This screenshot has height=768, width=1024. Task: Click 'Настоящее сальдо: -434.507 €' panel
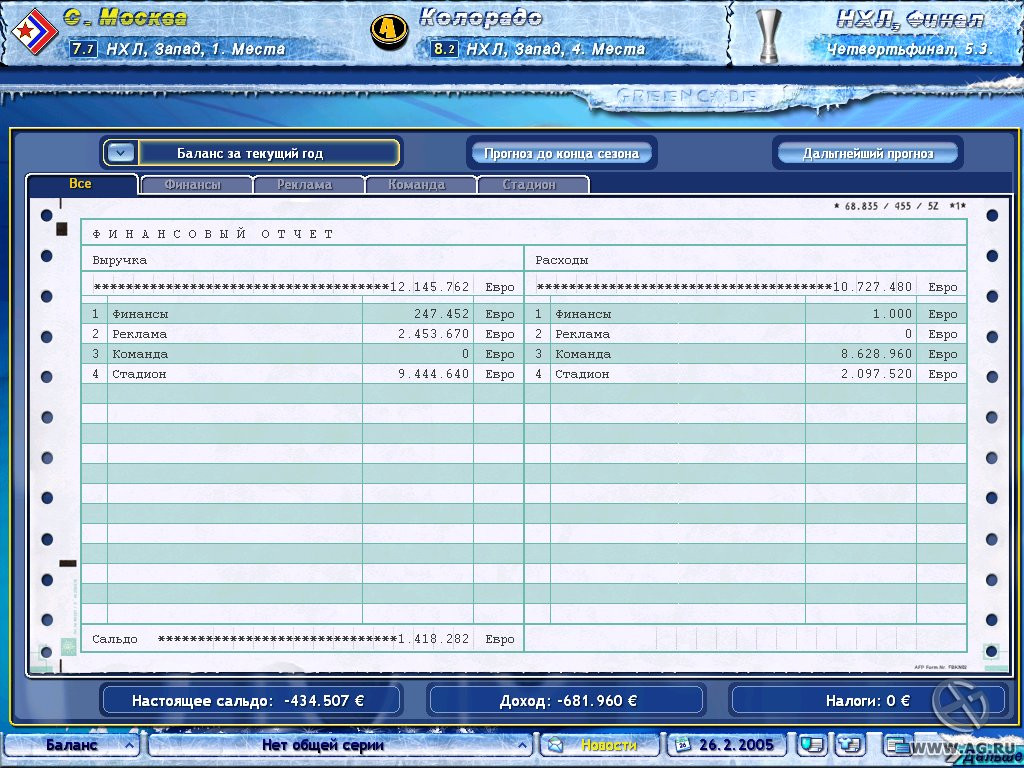point(251,701)
